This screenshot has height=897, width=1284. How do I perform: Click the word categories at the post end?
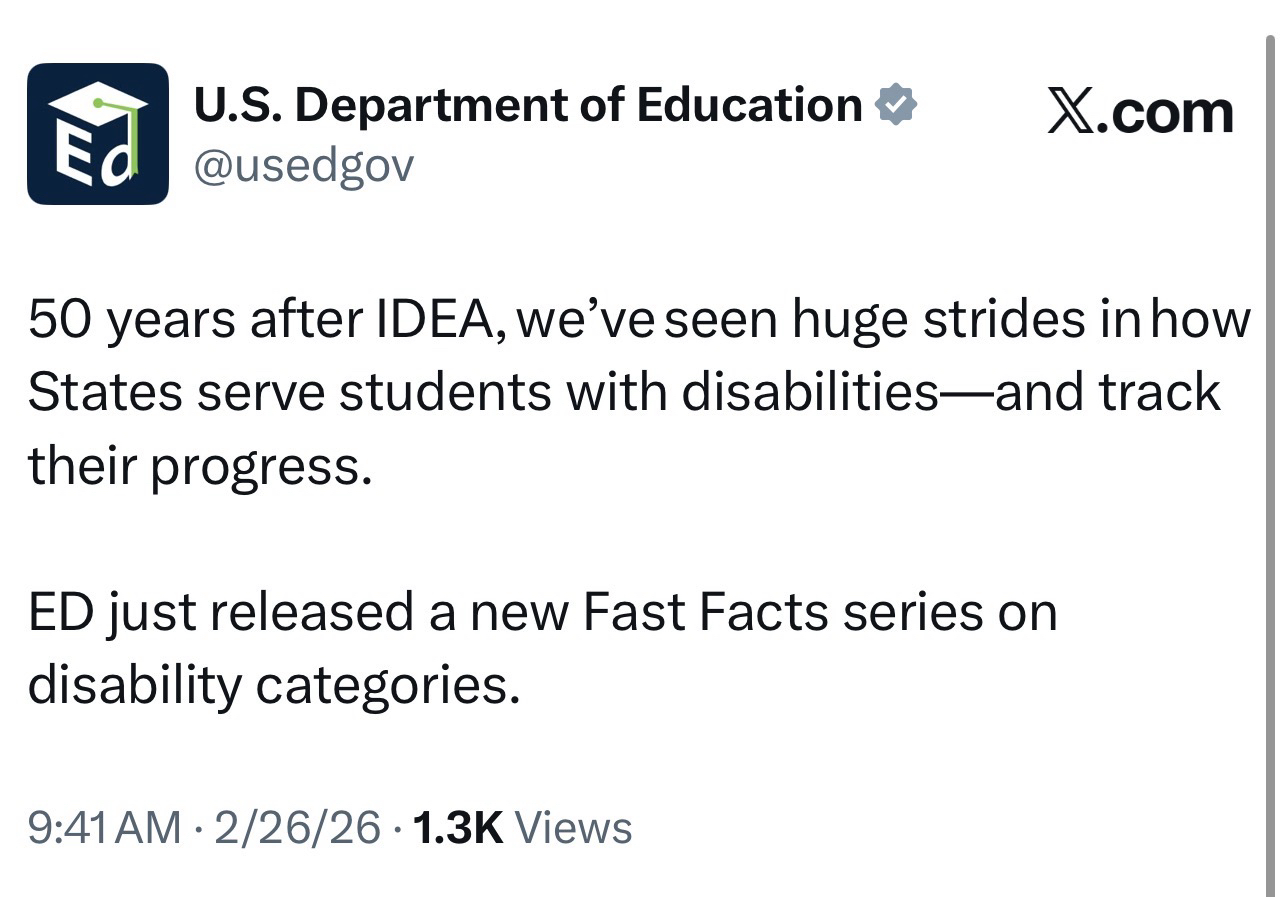coord(388,685)
